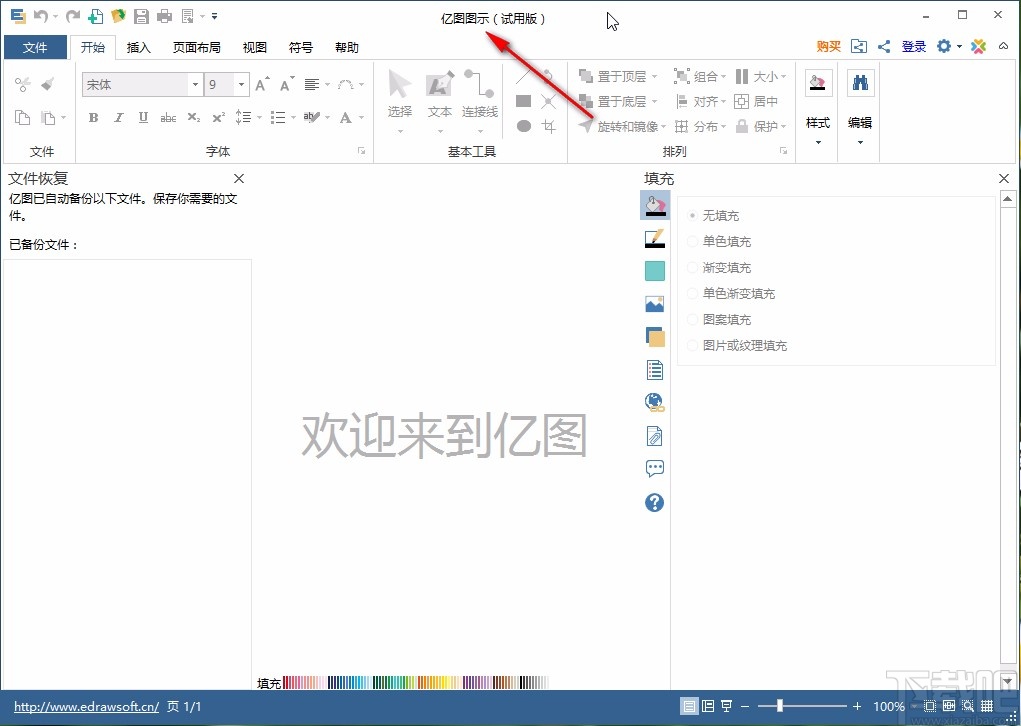Open the picture icon in fill sidebar
The width and height of the screenshot is (1021, 726).
[x=654, y=304]
